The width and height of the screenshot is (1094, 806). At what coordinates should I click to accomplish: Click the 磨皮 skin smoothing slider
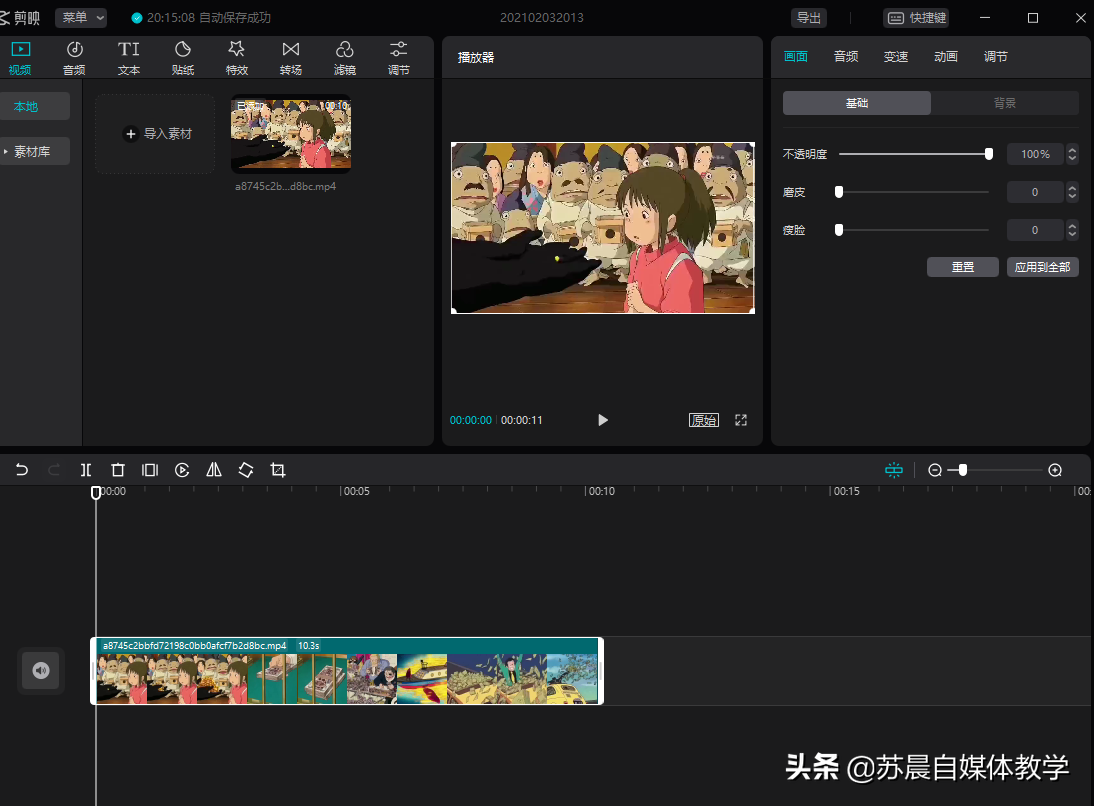tap(913, 192)
